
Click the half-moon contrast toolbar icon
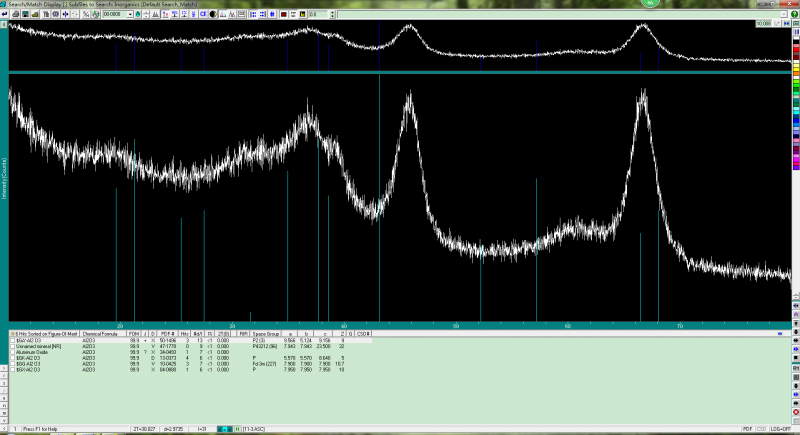point(212,13)
